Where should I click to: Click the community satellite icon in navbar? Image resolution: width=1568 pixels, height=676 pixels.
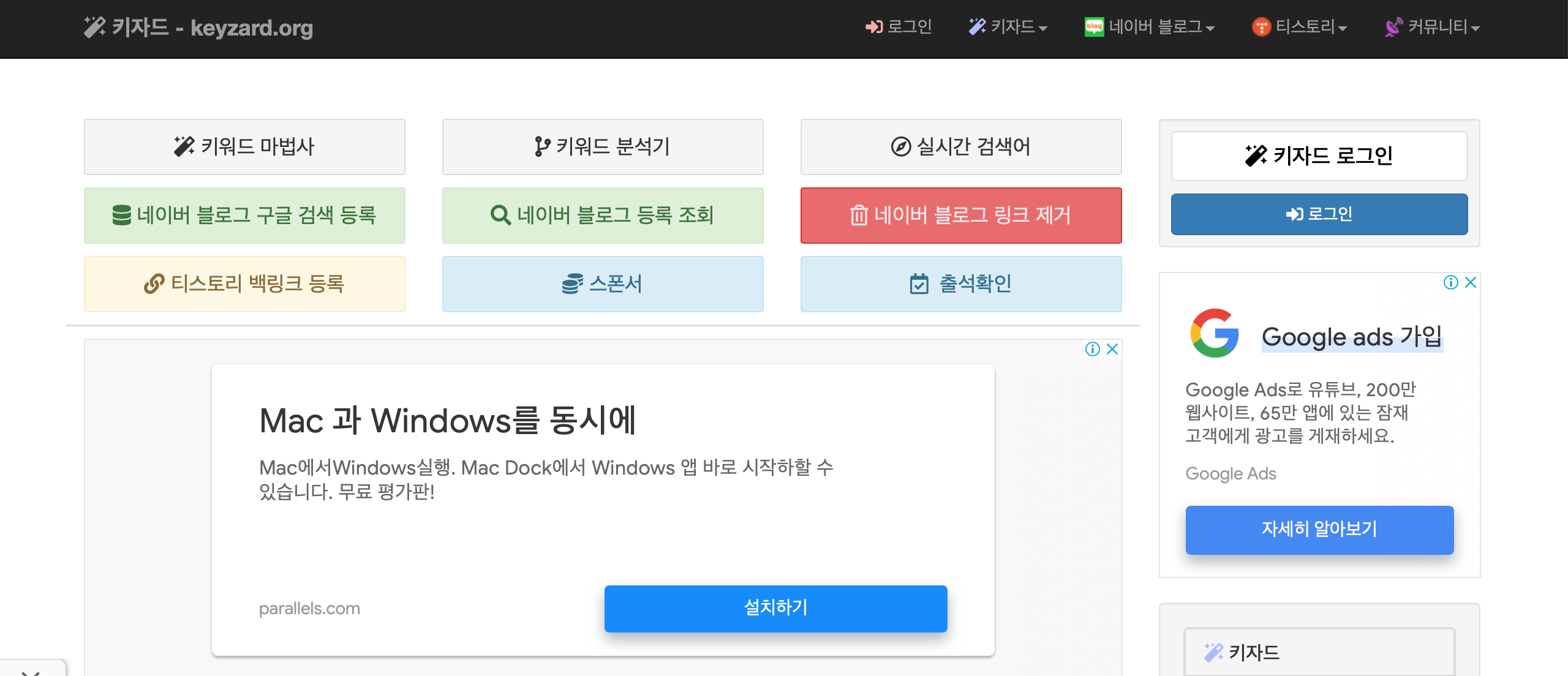(x=1393, y=27)
